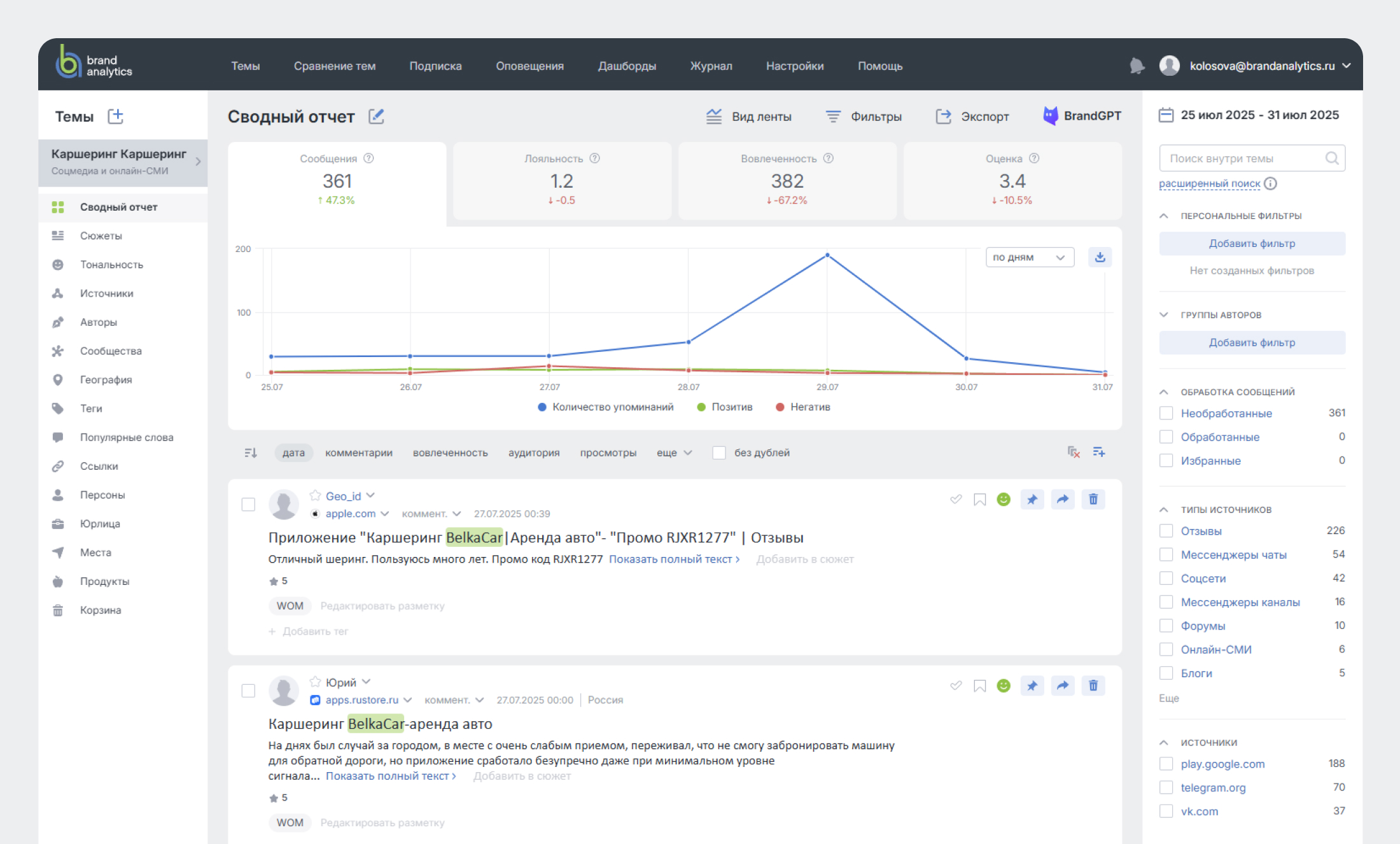Open Фильтры panel

pyautogui.click(x=864, y=116)
